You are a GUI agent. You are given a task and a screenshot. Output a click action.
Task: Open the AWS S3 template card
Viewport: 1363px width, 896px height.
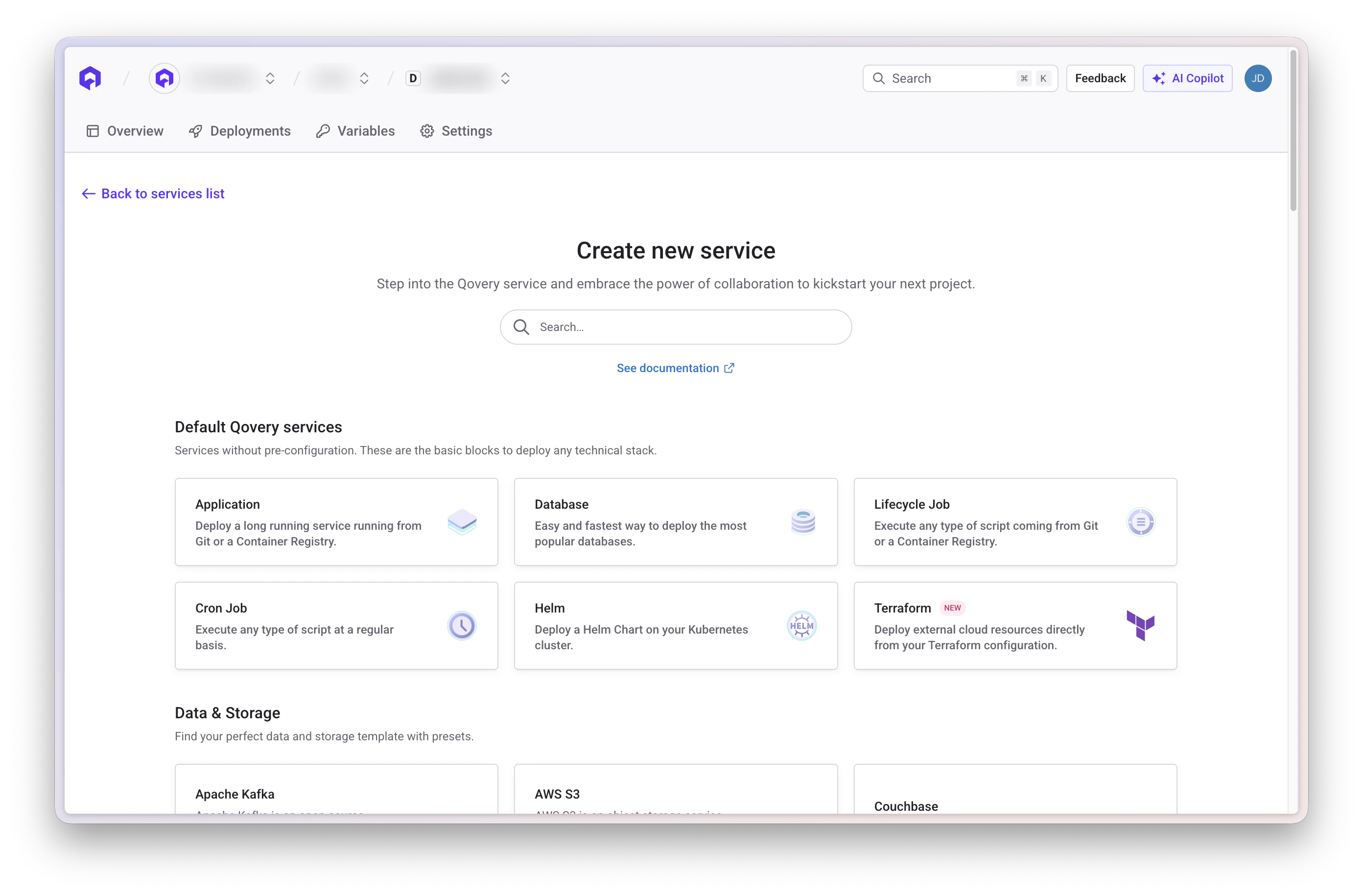[x=676, y=789]
